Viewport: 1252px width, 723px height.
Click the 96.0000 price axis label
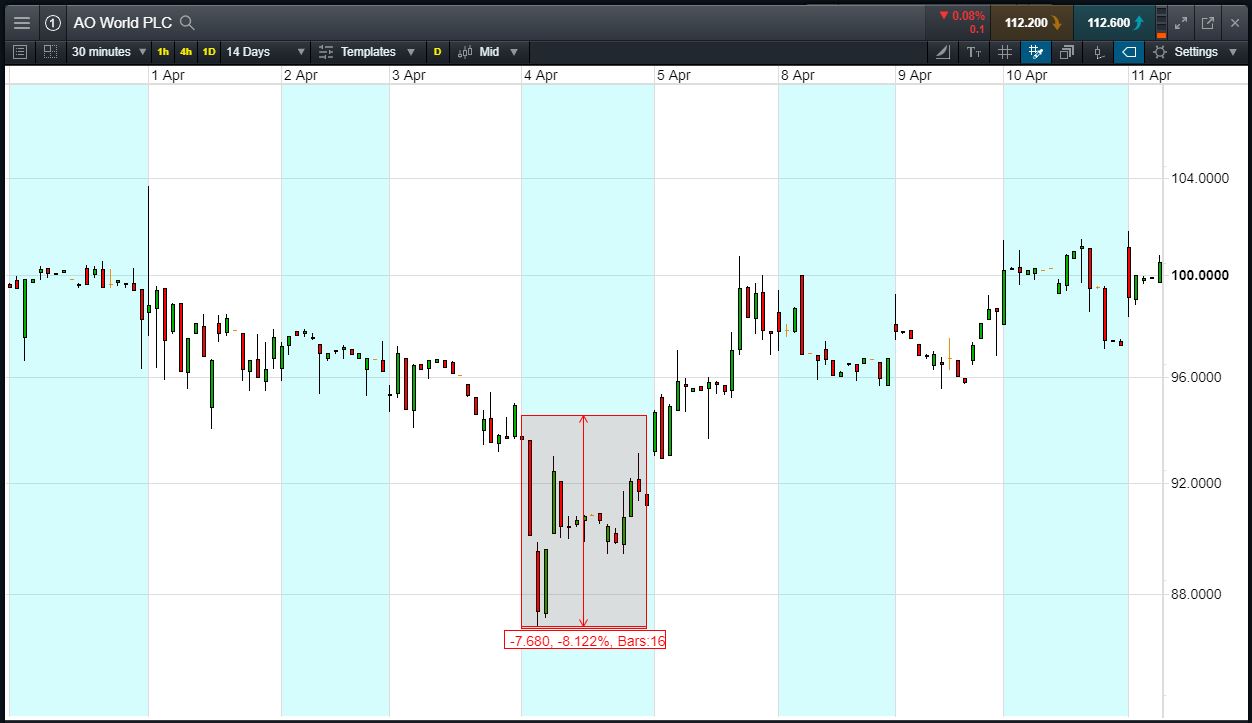click(1196, 377)
